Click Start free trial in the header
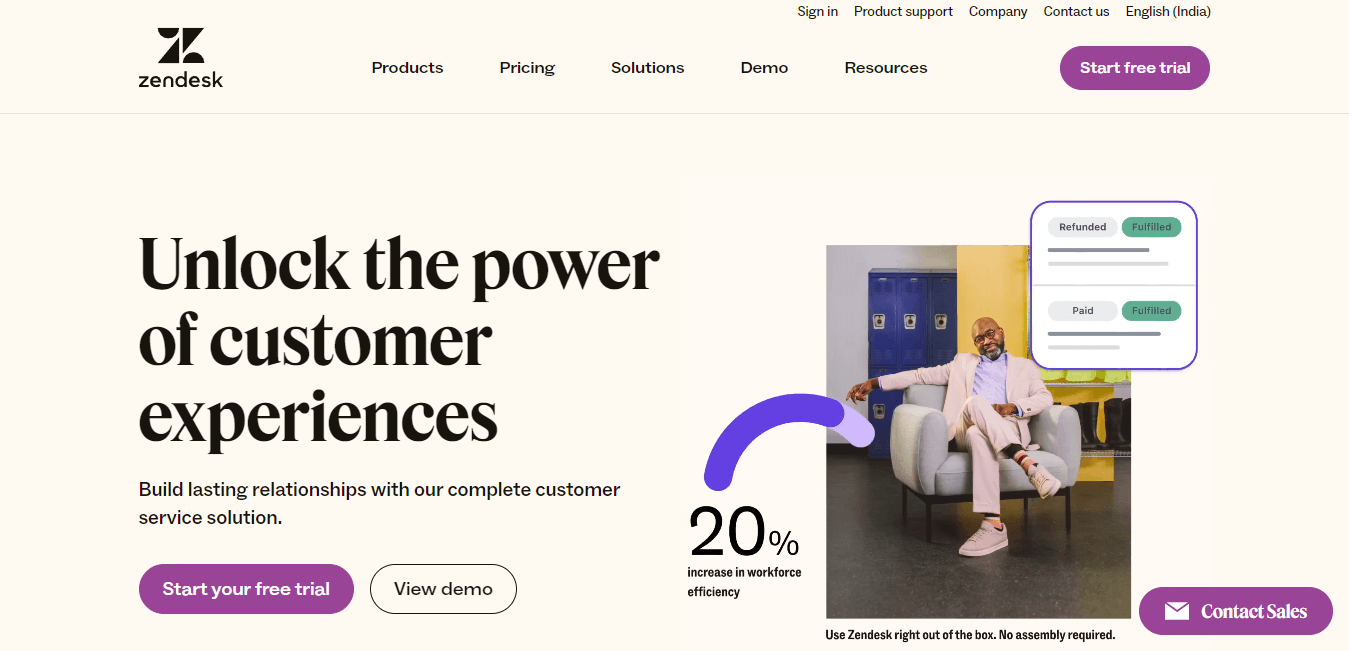This screenshot has height=651, width=1349. tap(1134, 67)
